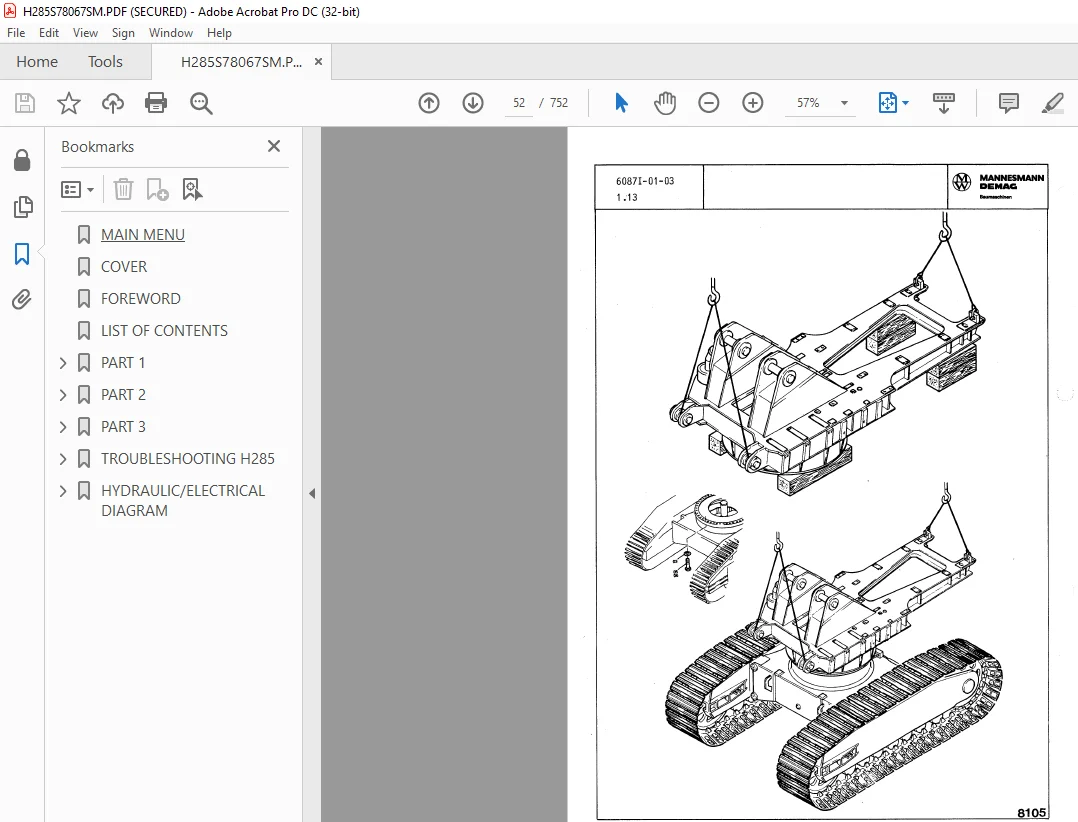Screen dimensions: 1078x822
Task: Go to the previous page arrow
Action: pyautogui.click(x=429, y=103)
